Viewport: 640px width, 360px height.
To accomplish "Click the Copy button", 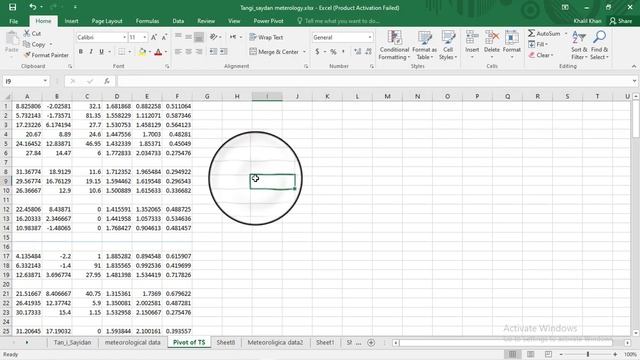I will (x=35, y=44).
